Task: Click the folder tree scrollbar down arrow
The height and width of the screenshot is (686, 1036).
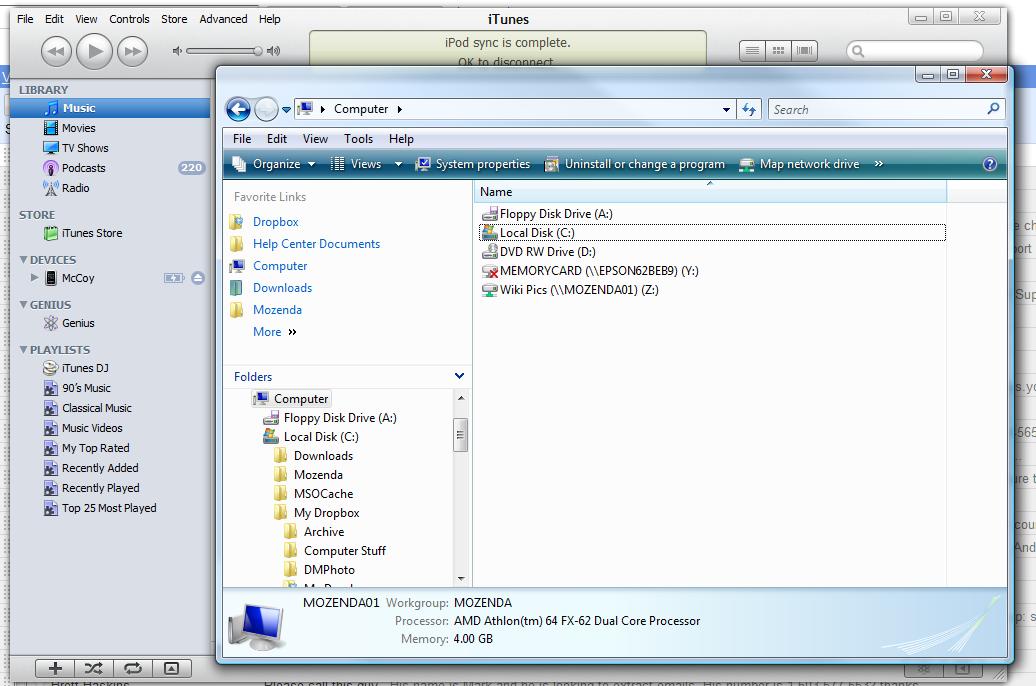Action: [x=461, y=579]
